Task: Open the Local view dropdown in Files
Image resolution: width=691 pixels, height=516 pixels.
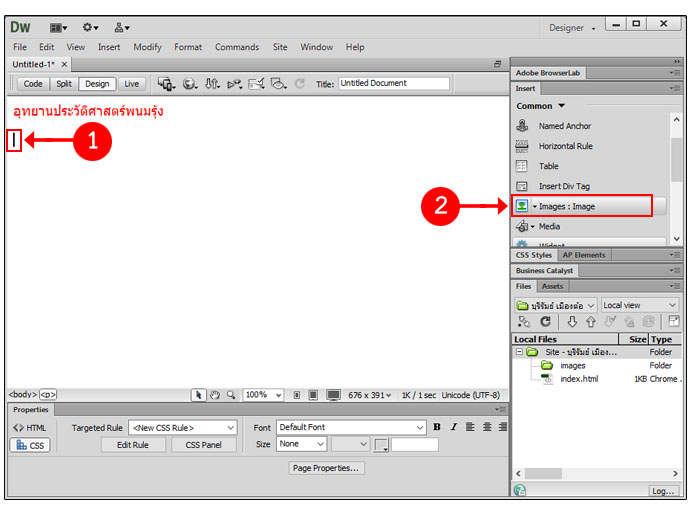Action: coord(640,305)
